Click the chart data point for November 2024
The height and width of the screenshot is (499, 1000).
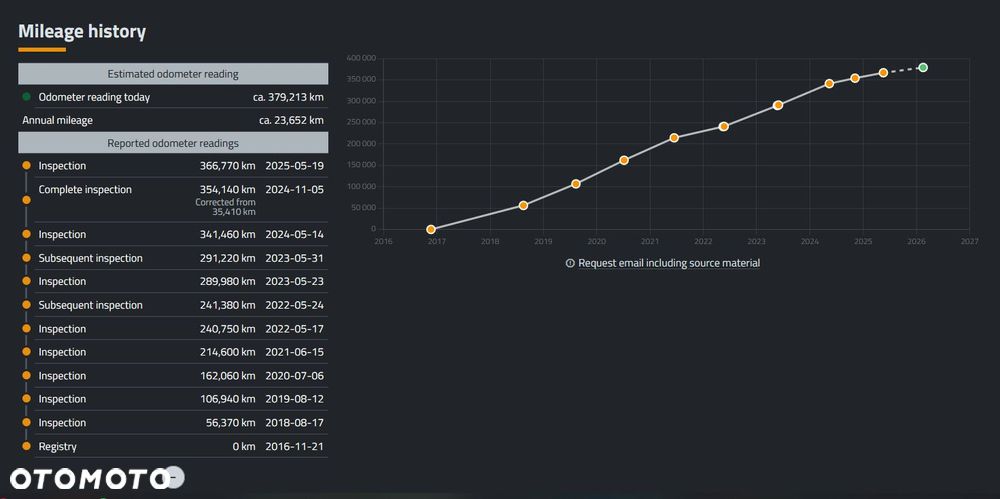[855, 78]
